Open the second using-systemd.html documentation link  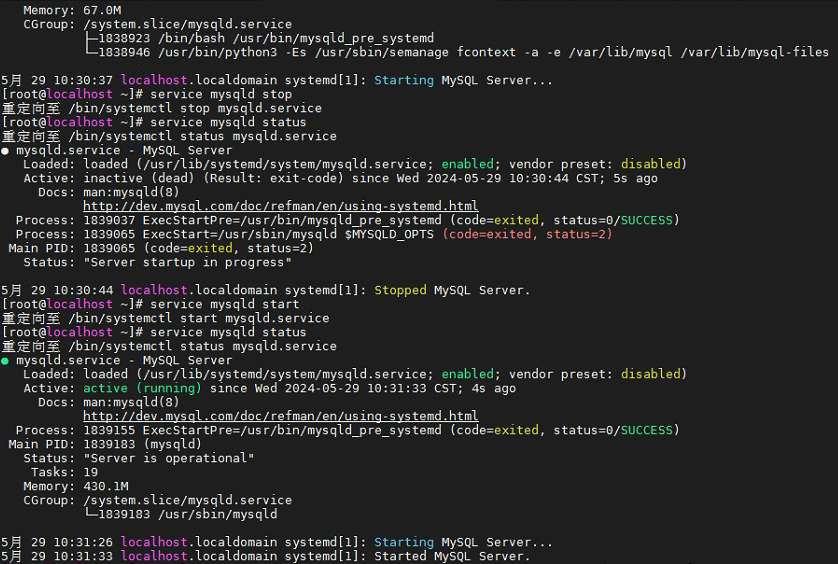281,416
